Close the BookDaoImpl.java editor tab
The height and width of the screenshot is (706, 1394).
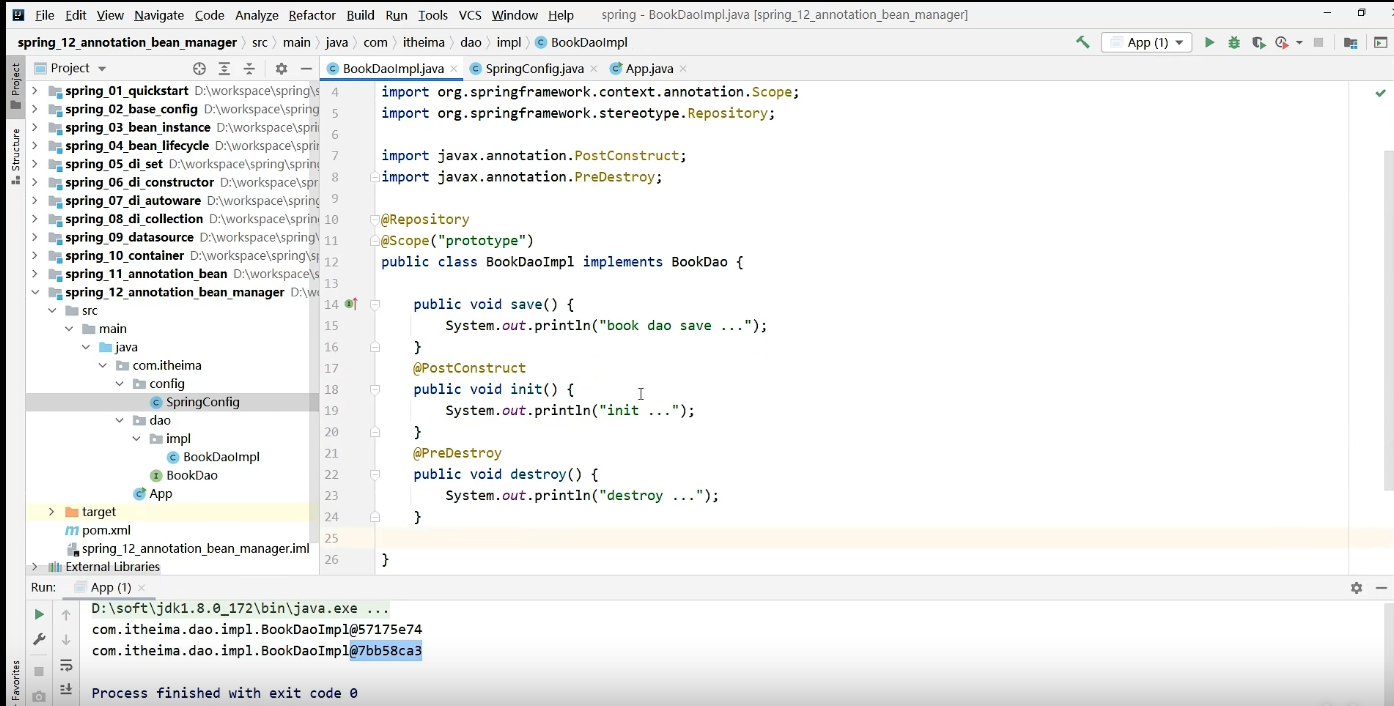pyautogui.click(x=454, y=69)
